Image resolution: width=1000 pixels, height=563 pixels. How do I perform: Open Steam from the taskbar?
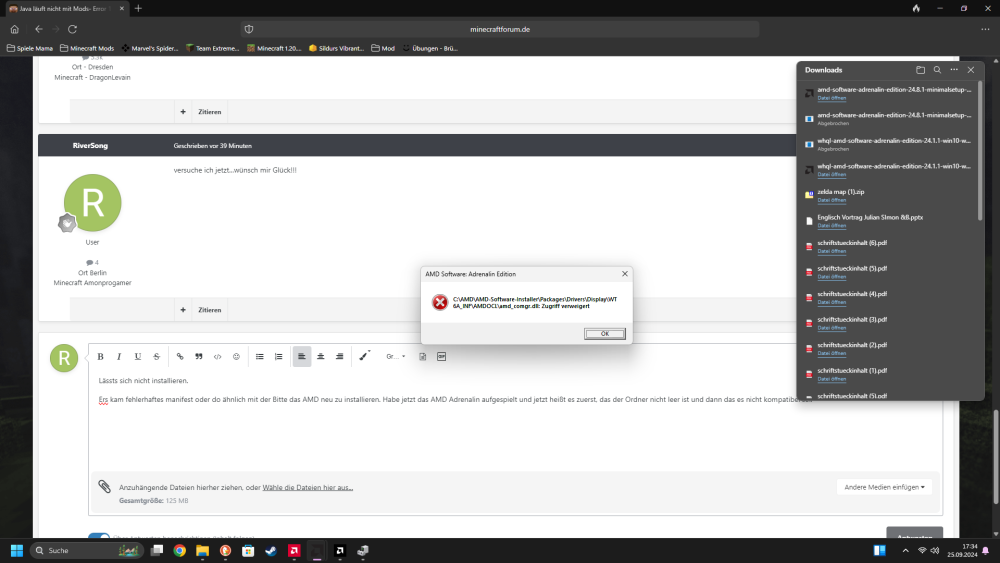(271, 550)
